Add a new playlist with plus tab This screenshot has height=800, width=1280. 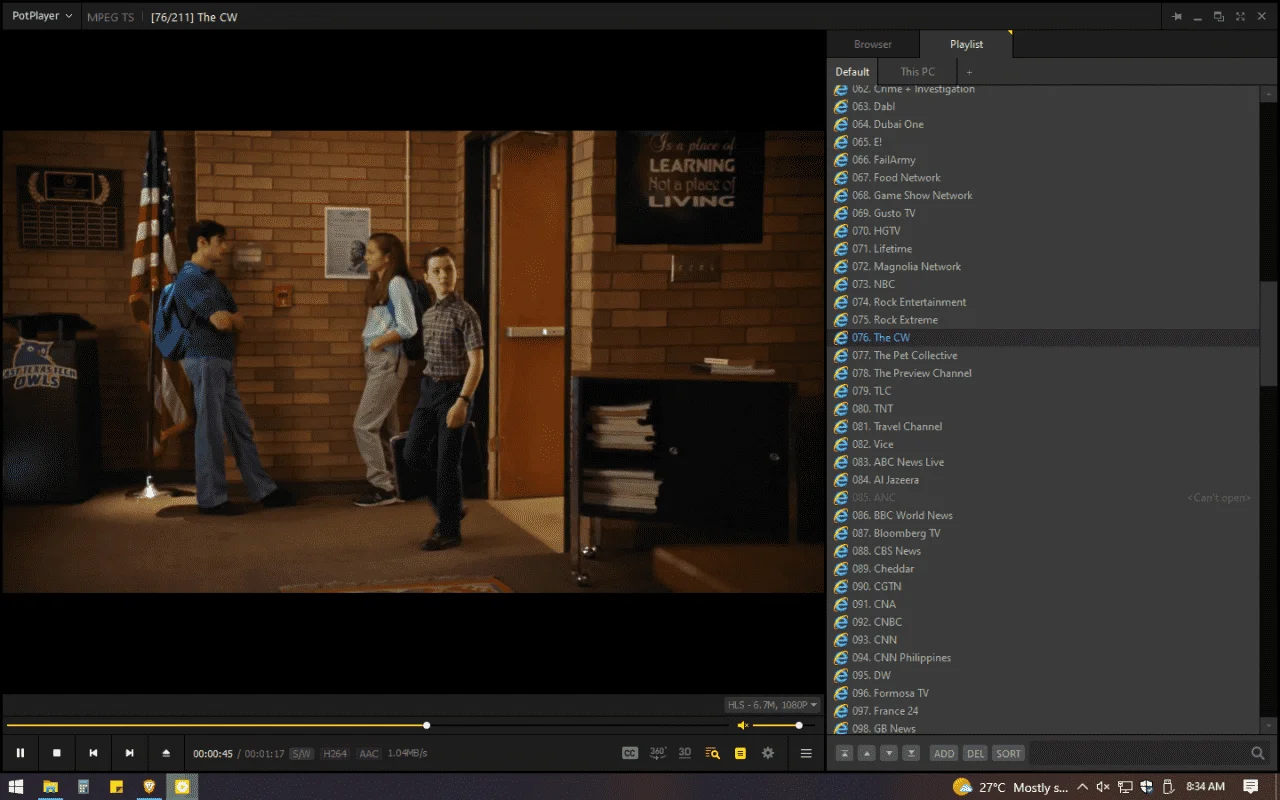(x=969, y=72)
